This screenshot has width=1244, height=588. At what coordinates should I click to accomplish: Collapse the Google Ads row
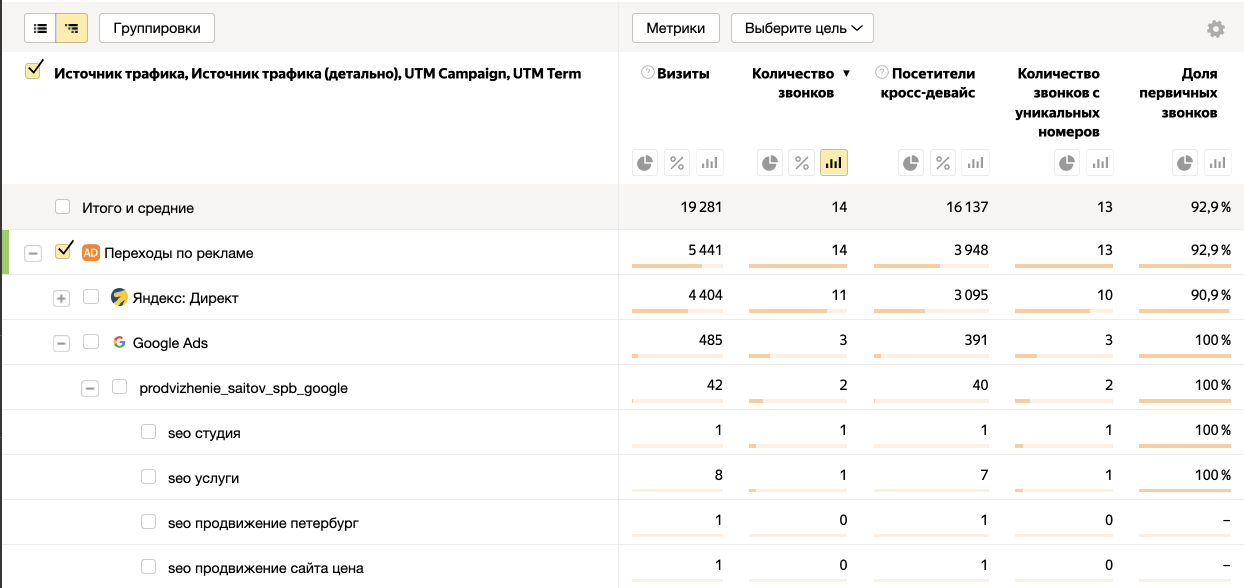[x=61, y=343]
